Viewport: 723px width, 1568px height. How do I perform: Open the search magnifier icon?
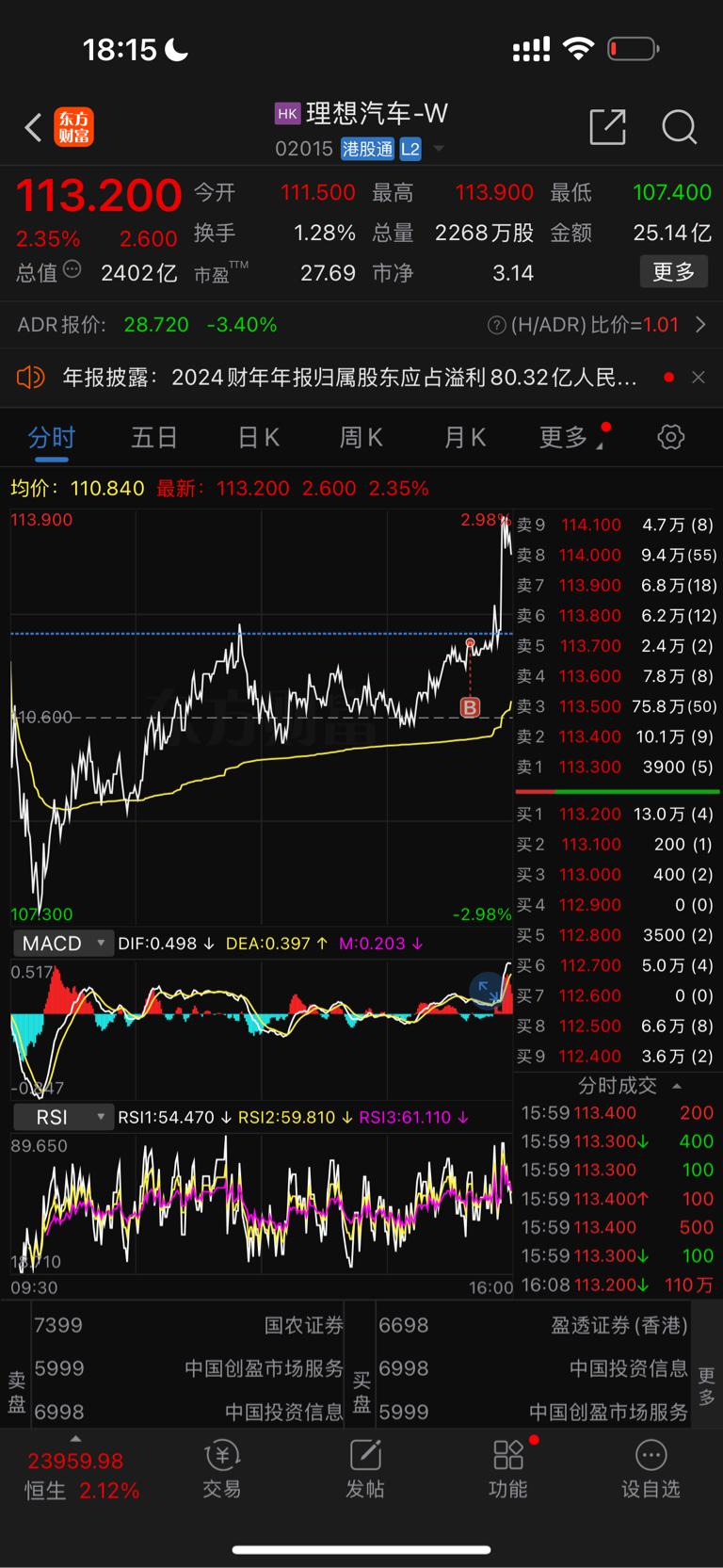tap(679, 126)
